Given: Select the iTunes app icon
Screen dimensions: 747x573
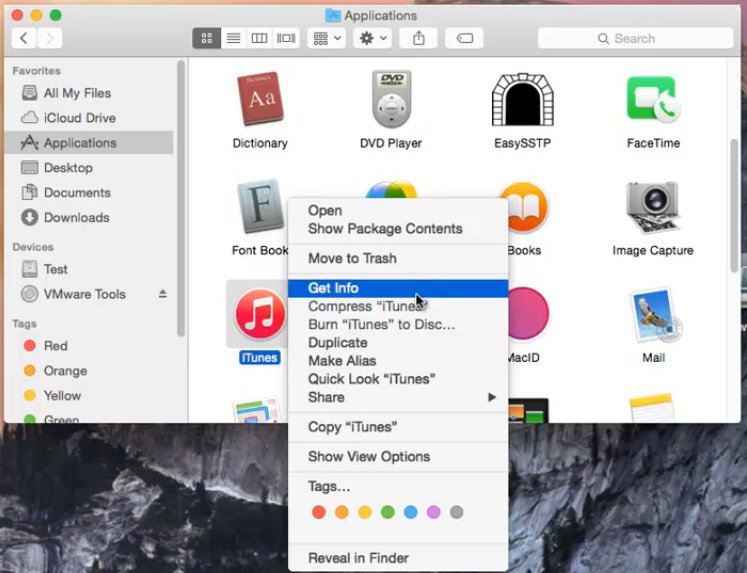Looking at the screenshot, I should click(x=260, y=314).
